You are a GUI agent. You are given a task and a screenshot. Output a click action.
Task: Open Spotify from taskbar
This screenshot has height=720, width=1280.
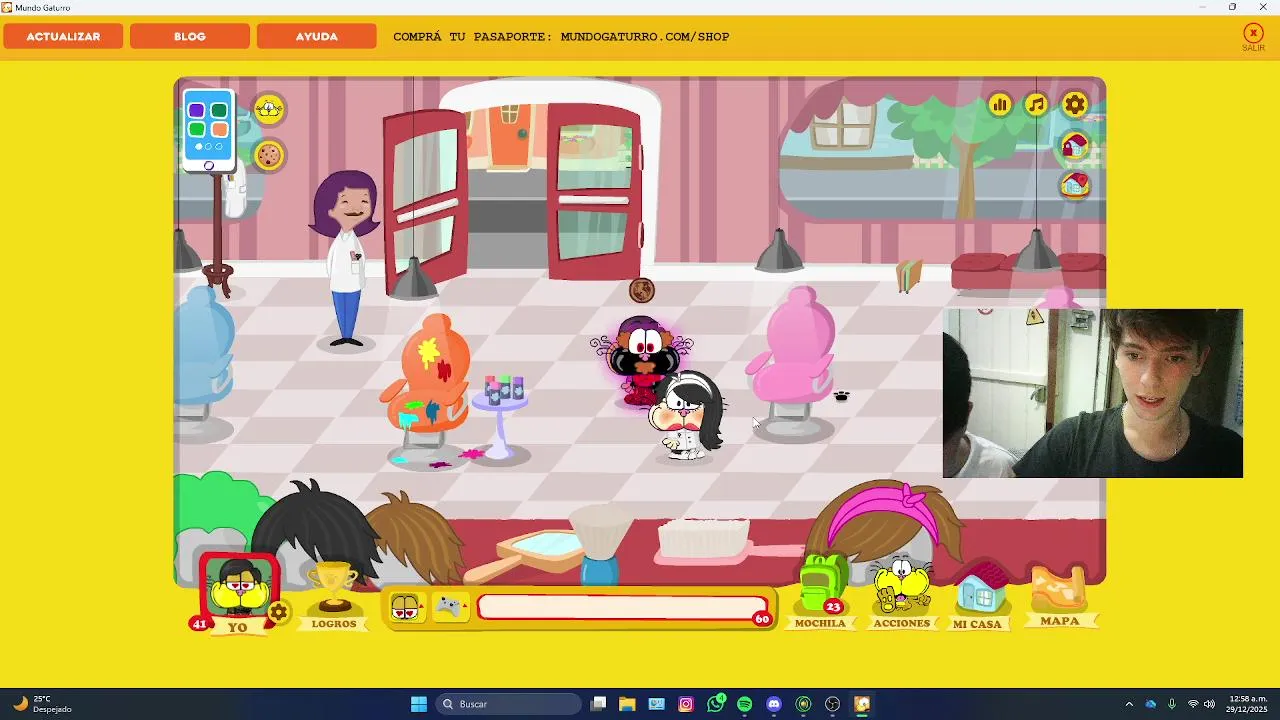pyautogui.click(x=745, y=704)
